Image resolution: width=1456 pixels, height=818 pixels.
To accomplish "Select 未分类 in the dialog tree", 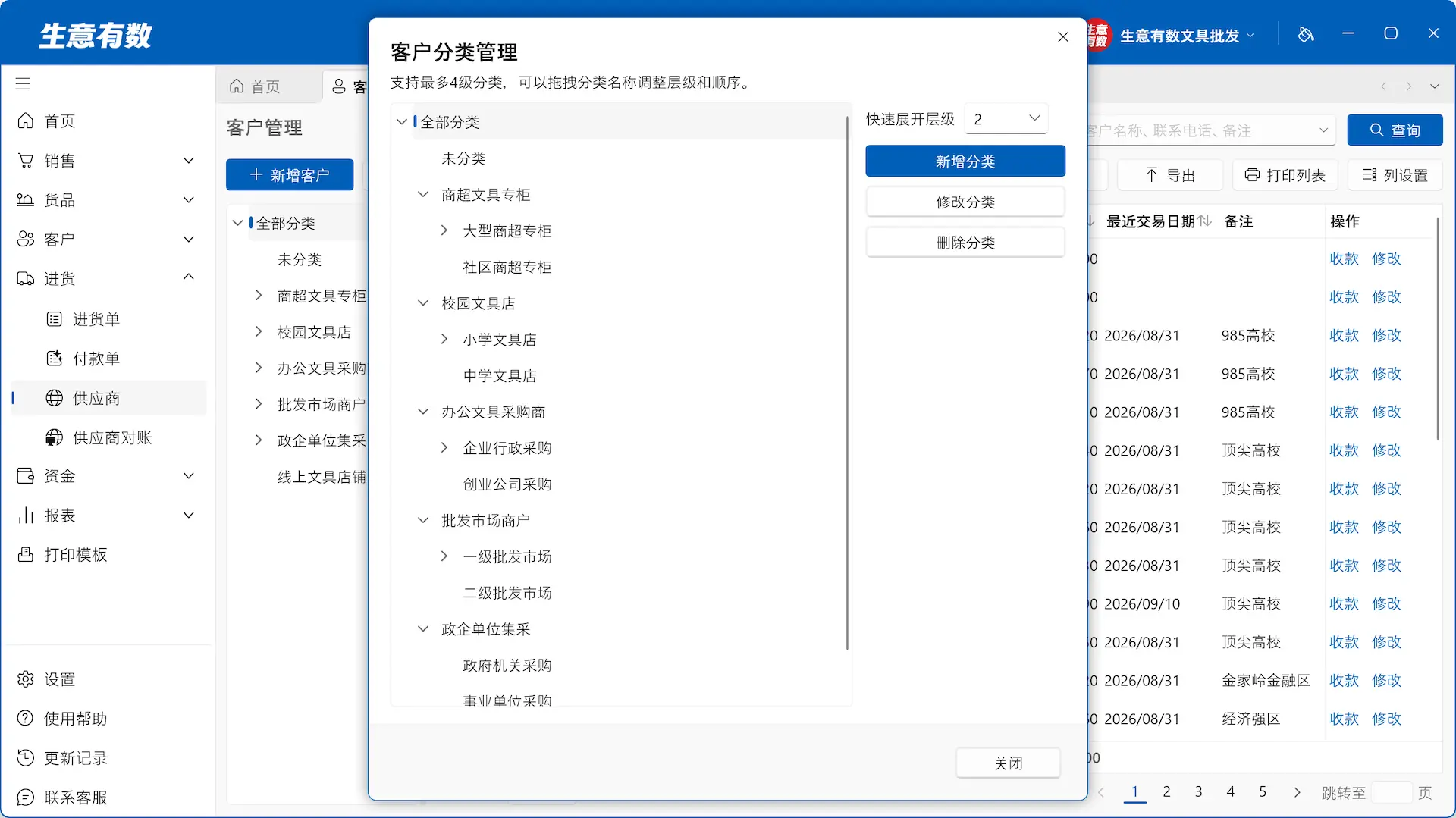I will point(463,158).
